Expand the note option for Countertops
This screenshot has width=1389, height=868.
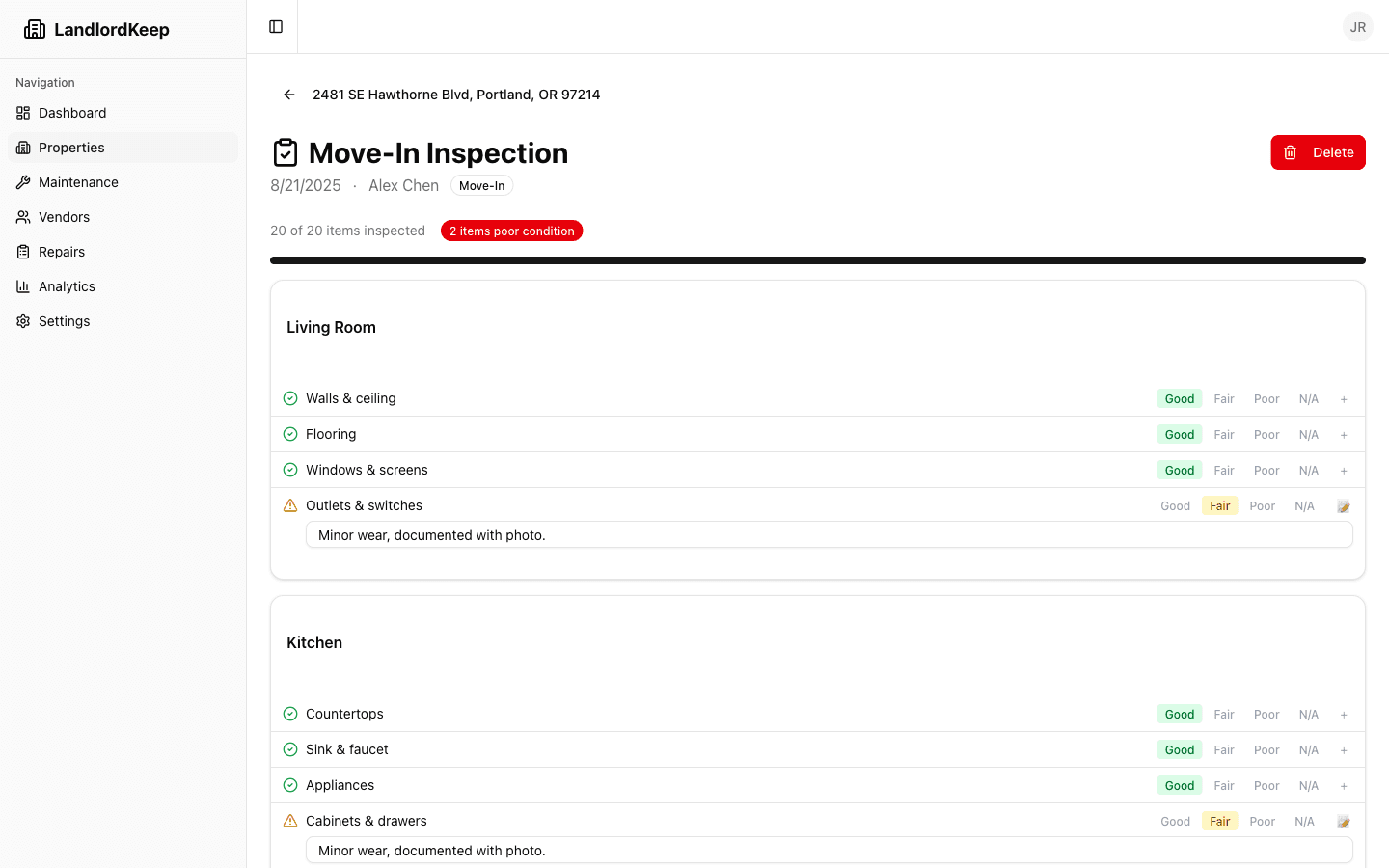click(x=1344, y=714)
